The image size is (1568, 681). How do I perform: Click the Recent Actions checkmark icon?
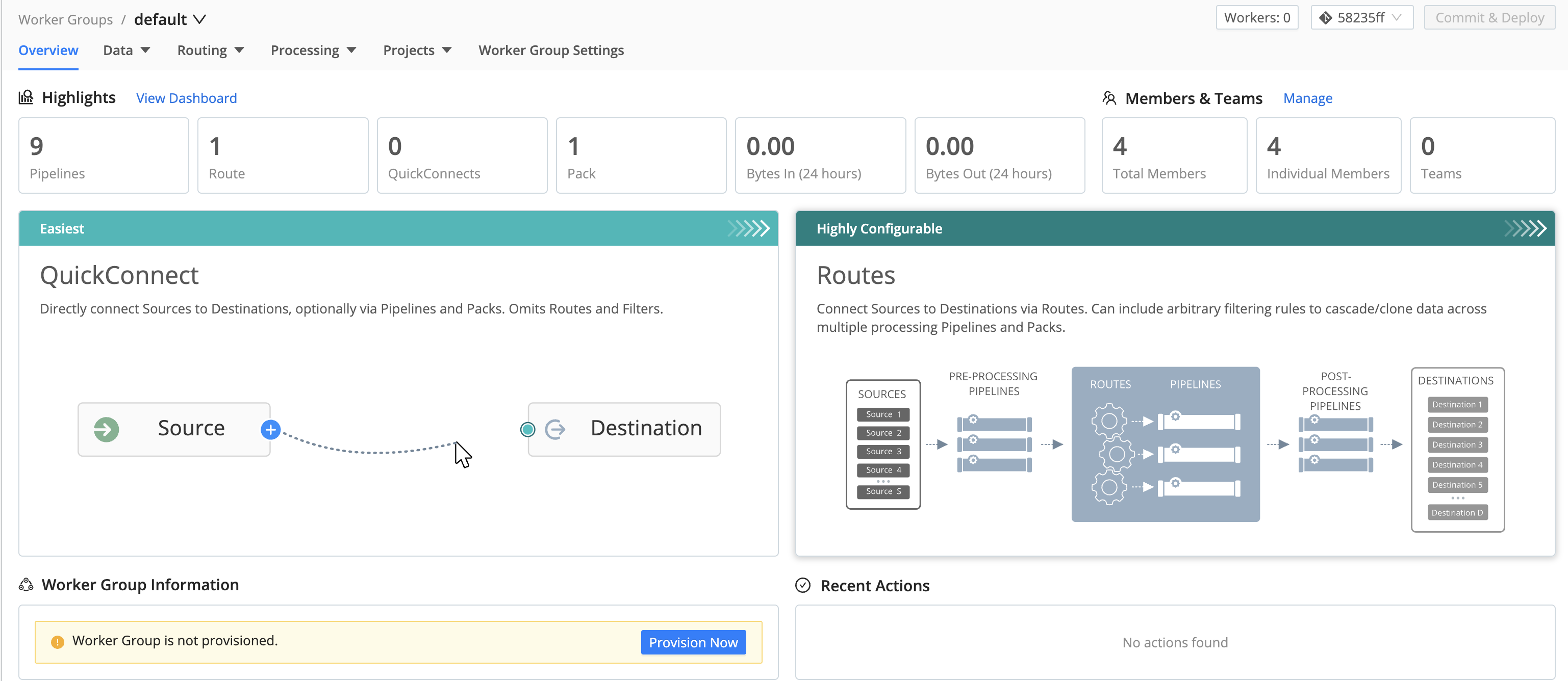(803, 585)
